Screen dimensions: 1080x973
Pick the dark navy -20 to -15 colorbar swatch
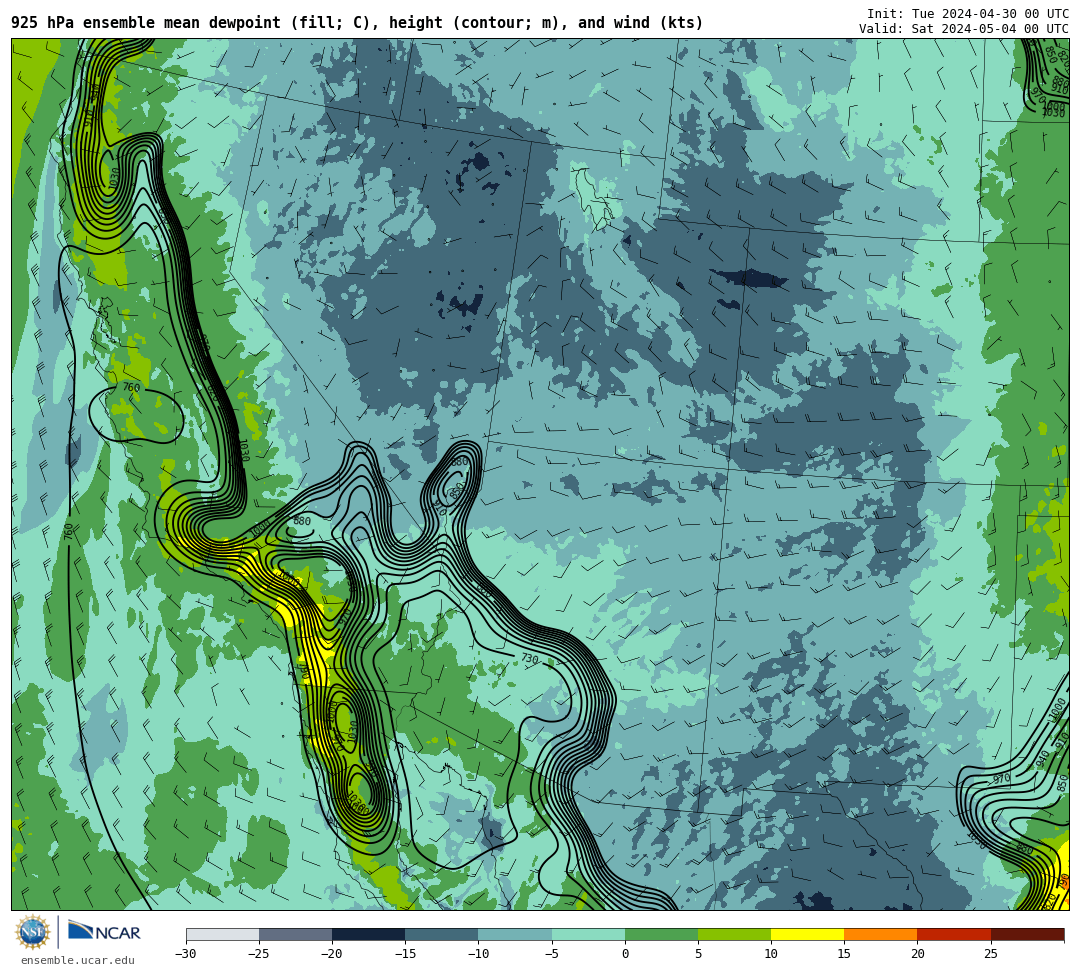coord(368,934)
